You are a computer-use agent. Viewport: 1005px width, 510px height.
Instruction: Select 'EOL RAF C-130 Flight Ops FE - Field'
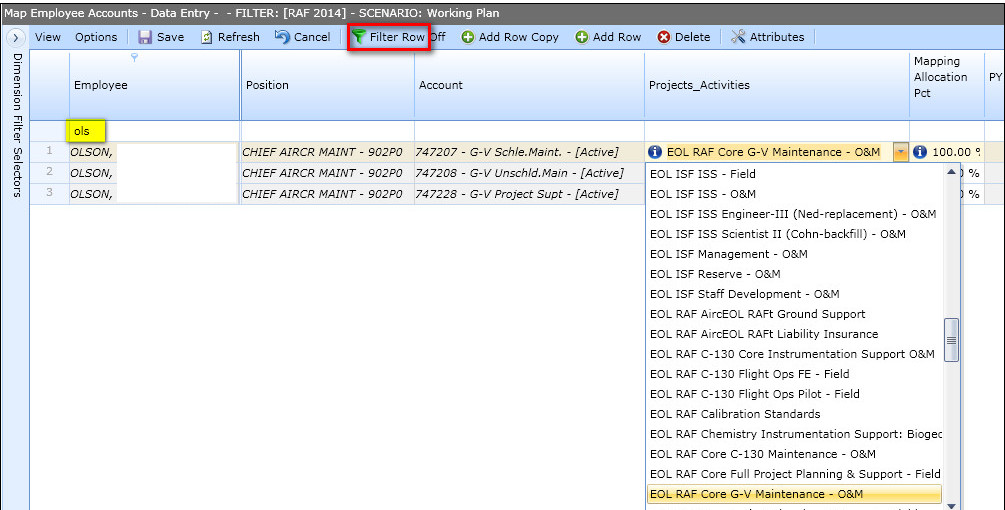pyautogui.click(x=795, y=374)
